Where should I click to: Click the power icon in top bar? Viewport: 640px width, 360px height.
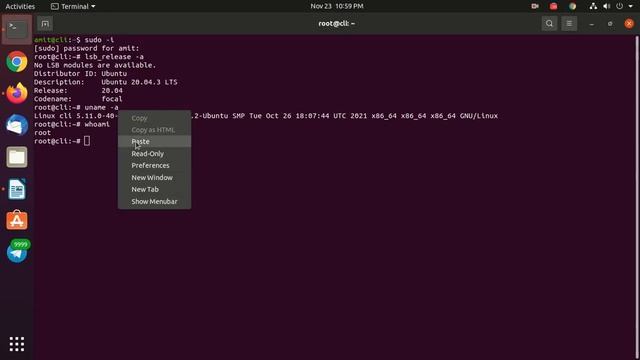click(620, 6)
